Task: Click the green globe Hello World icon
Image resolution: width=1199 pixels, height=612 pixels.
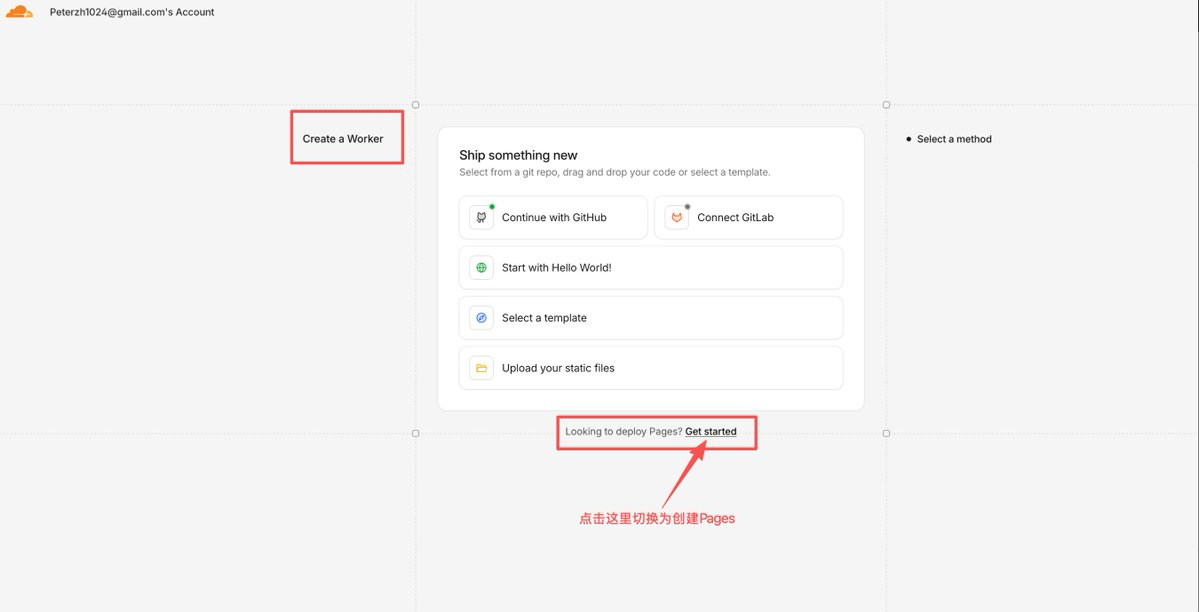Action: (482, 268)
